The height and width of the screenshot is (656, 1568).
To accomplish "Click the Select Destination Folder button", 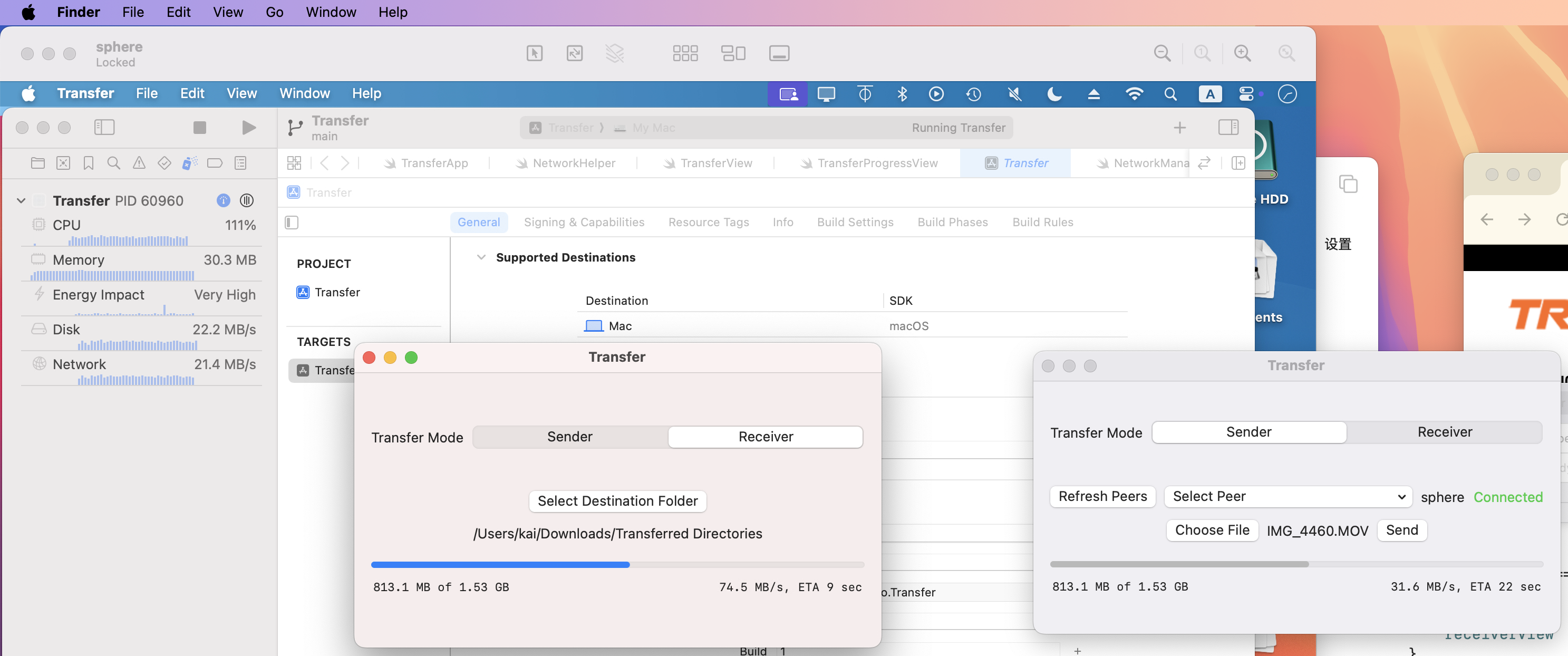I will (x=617, y=500).
